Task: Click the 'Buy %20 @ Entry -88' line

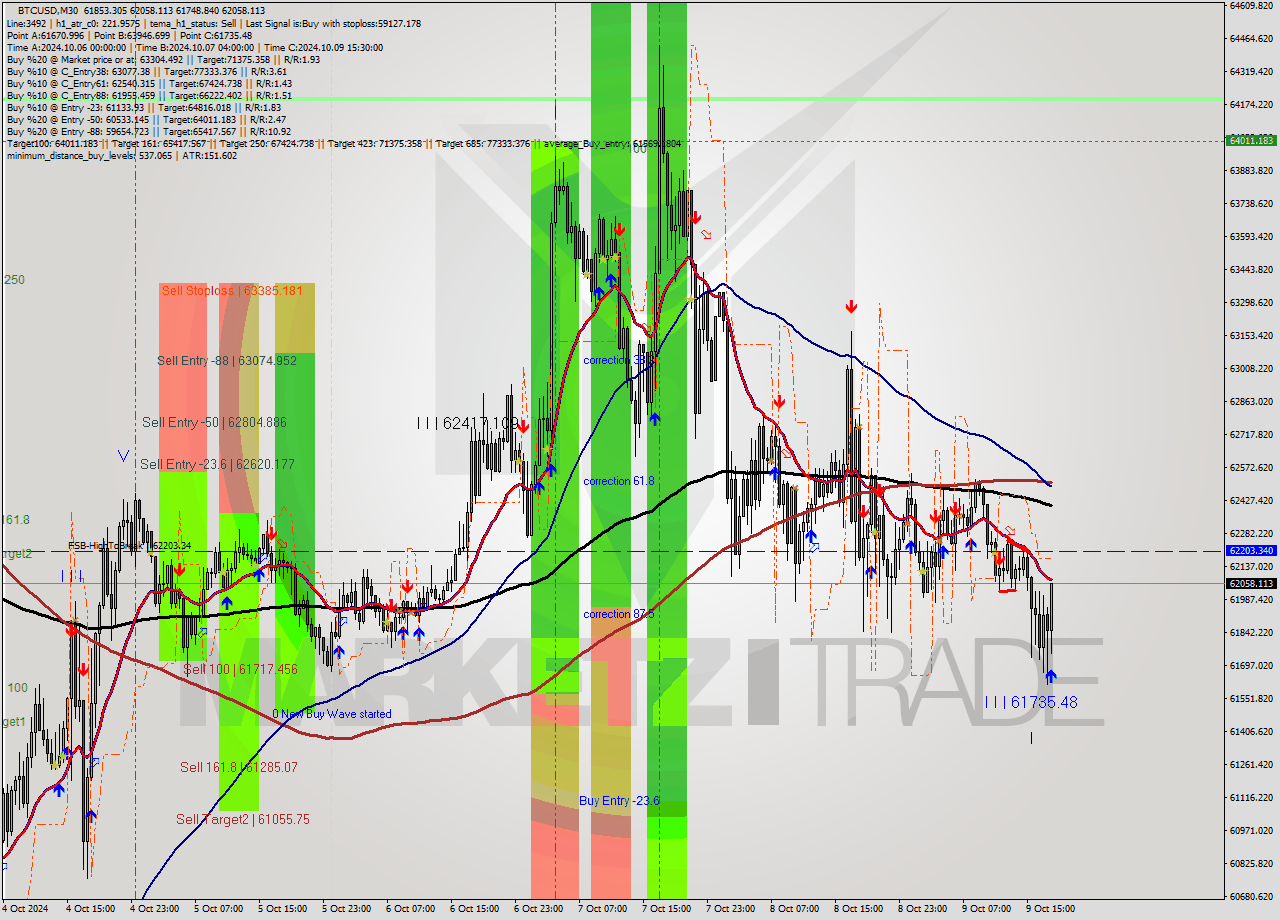Action: (149, 132)
